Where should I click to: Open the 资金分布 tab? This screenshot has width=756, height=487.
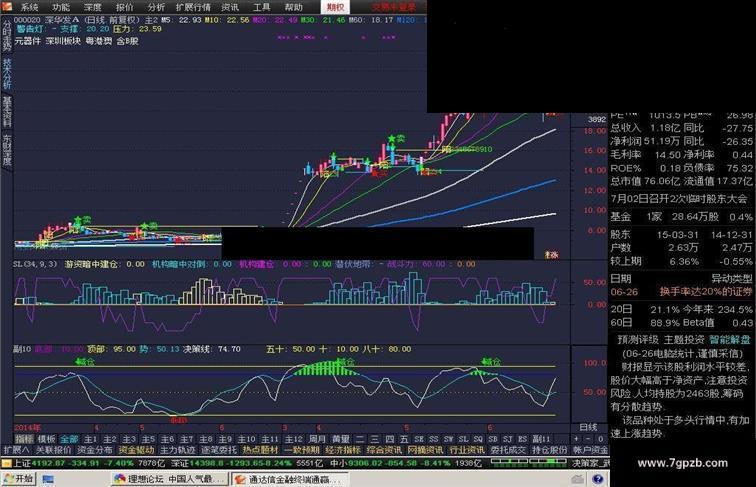[x=94, y=450]
